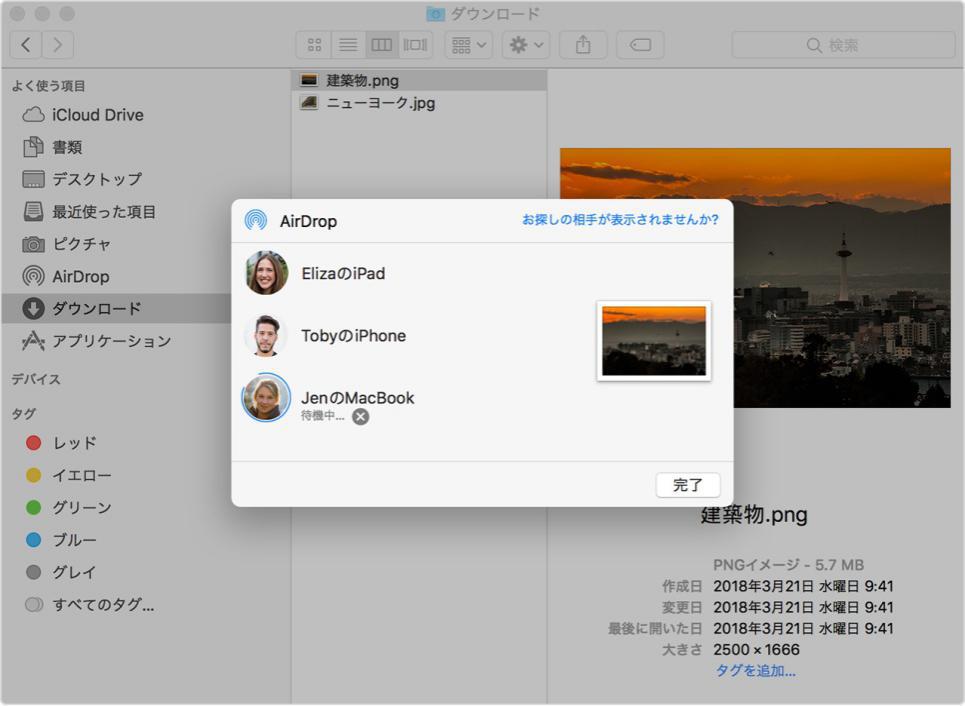Image resolution: width=965 pixels, height=706 pixels.
Task: Switch to icon view in the toolbar
Action: tap(313, 44)
